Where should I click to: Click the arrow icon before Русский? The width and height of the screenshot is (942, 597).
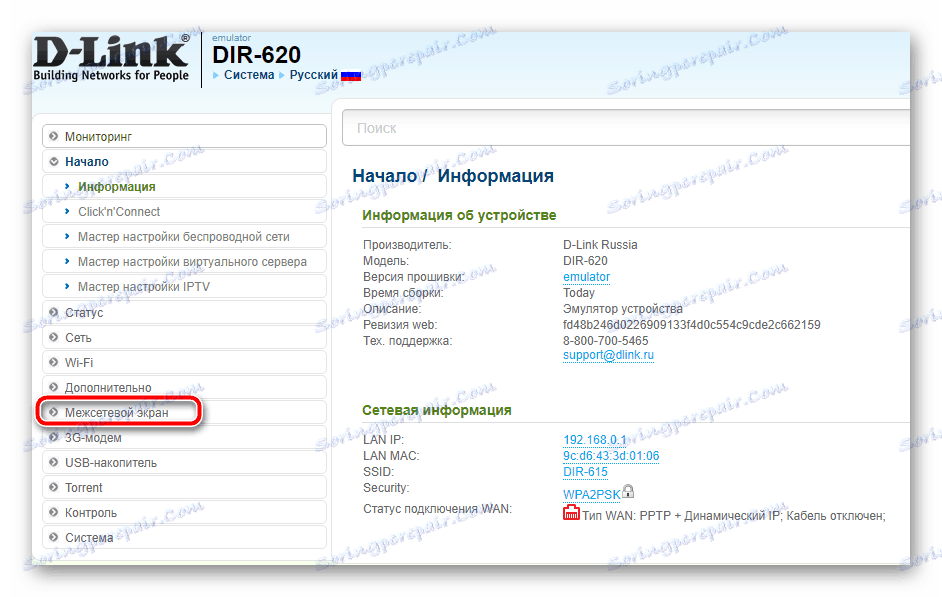(x=282, y=75)
